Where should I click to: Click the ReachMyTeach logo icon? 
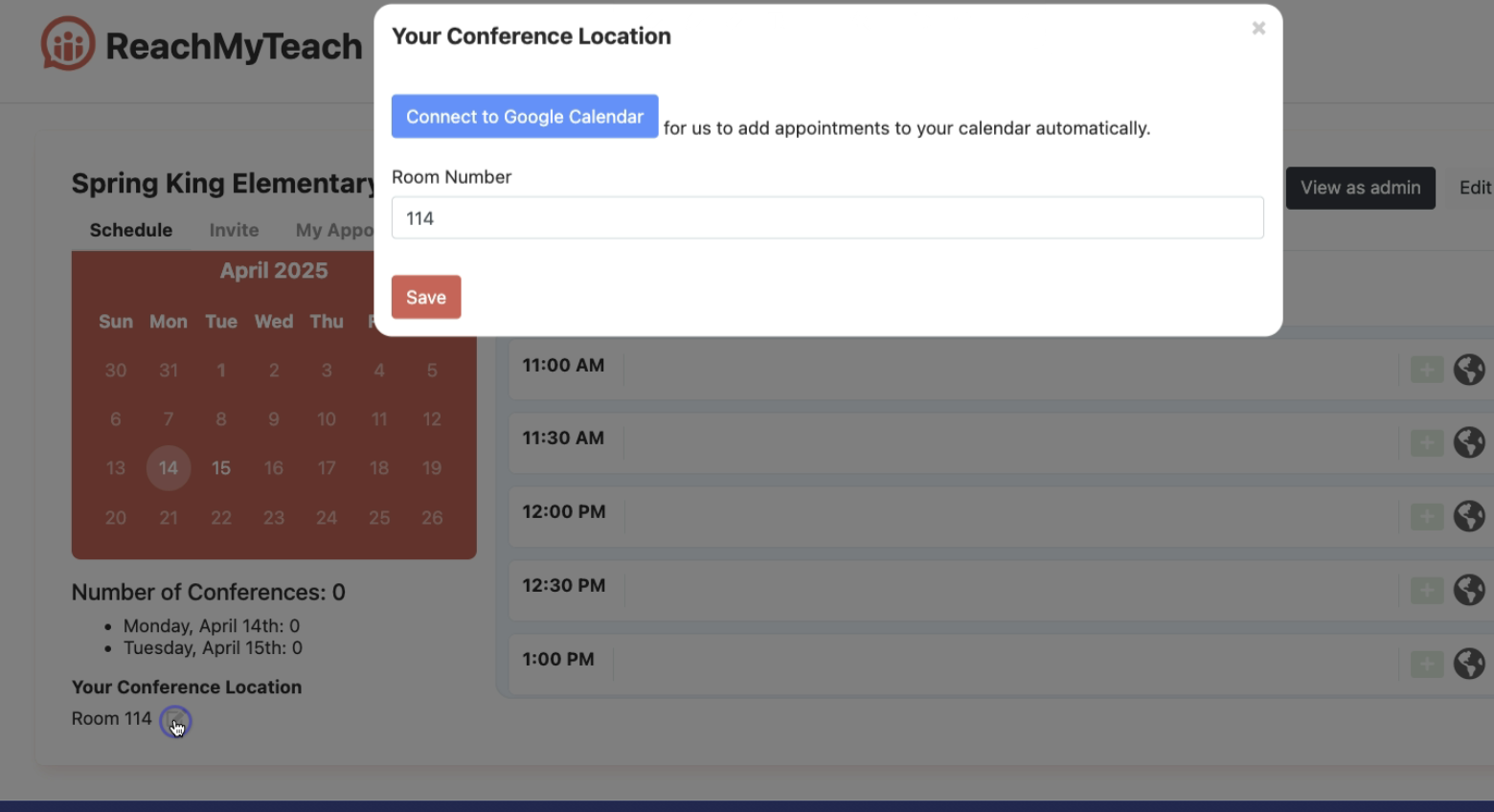(68, 44)
